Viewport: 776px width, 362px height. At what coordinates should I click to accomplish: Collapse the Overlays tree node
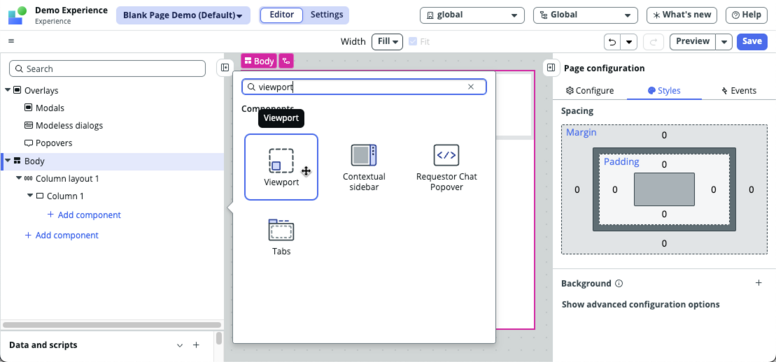[x=7, y=90]
